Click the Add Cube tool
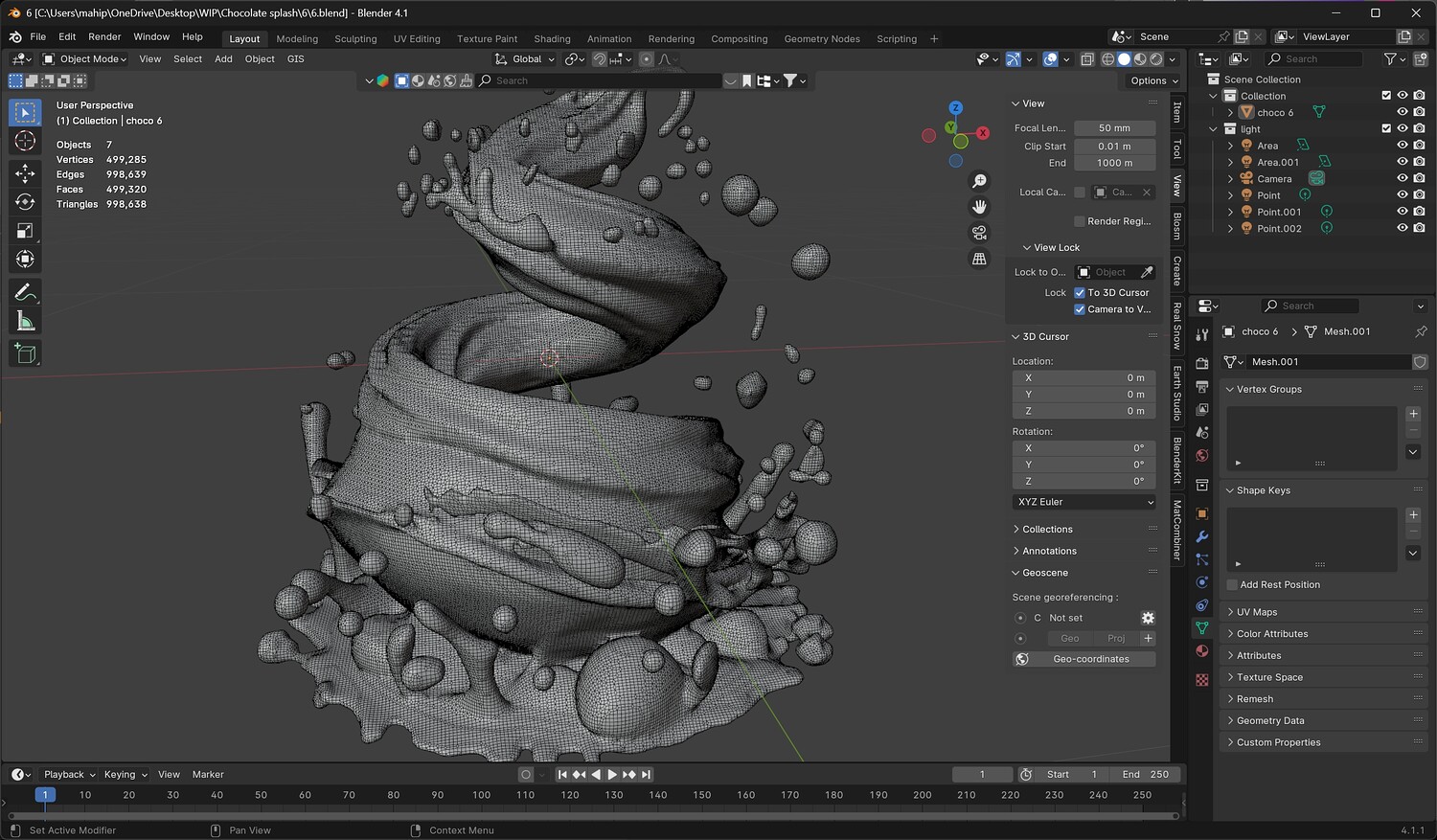Screen dimensions: 1437x840 [26, 354]
